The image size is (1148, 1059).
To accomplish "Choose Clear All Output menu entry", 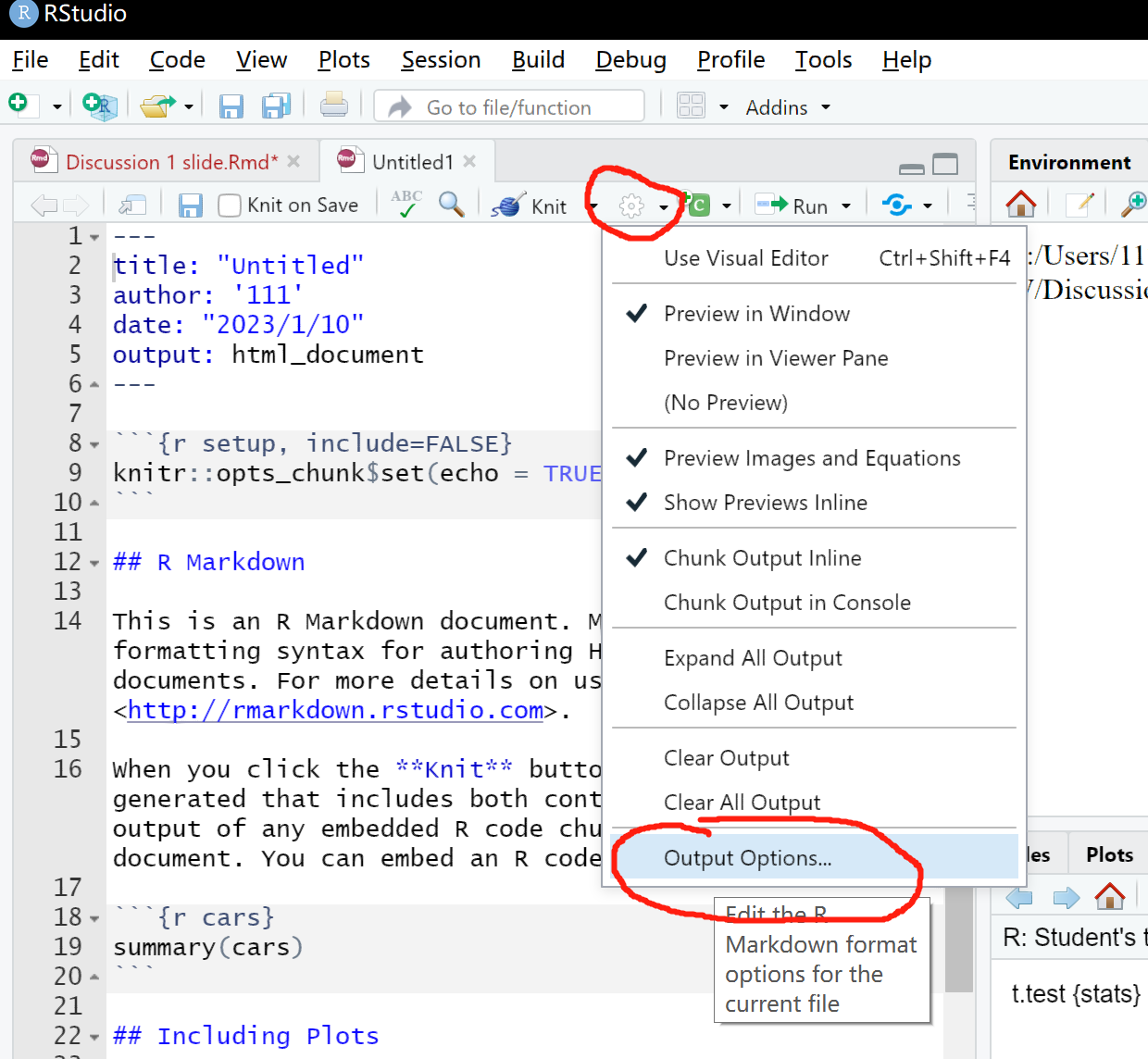I will coord(815,803).
